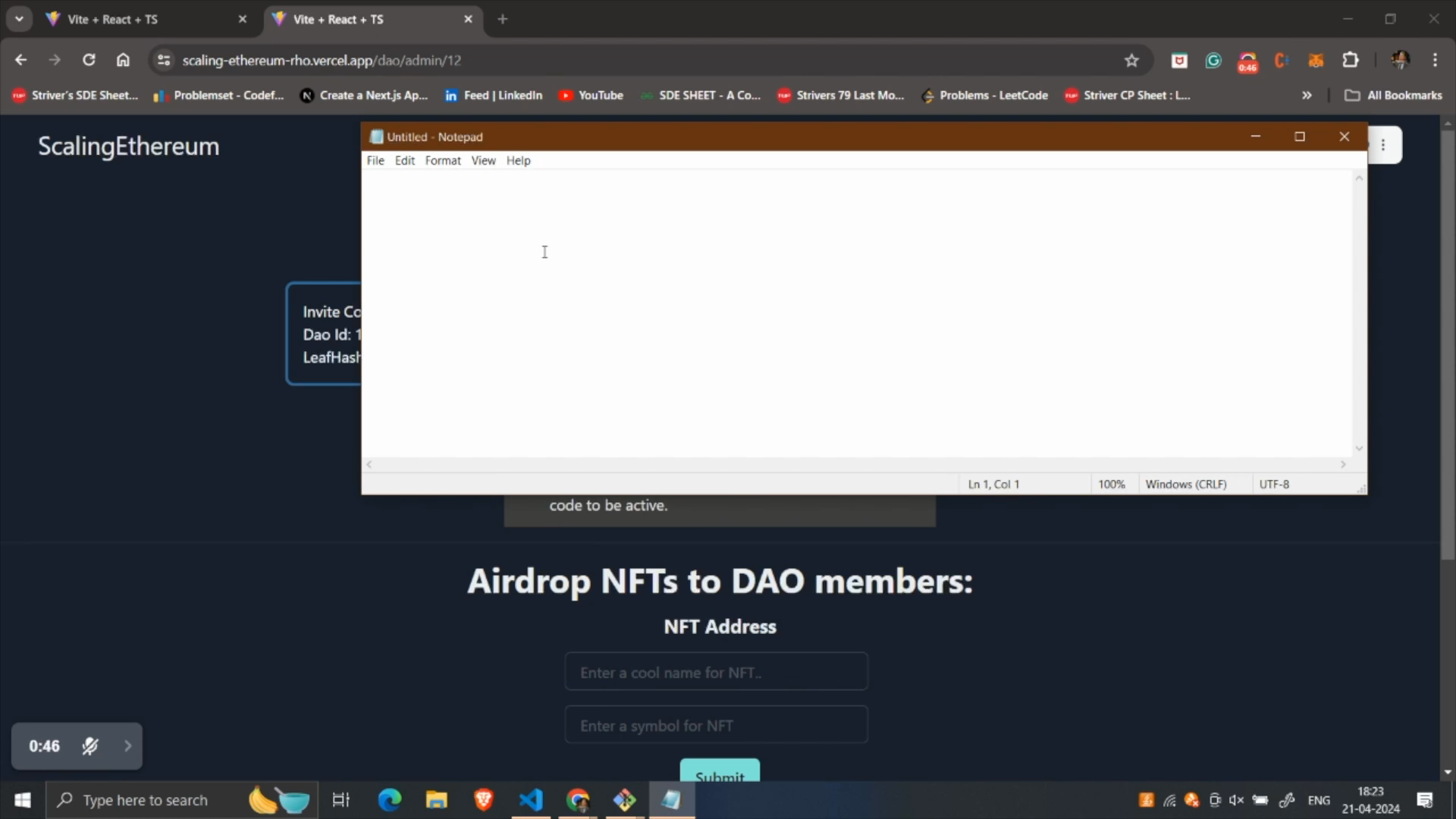
Task: Open the Notepad Help menu
Action: point(519,161)
